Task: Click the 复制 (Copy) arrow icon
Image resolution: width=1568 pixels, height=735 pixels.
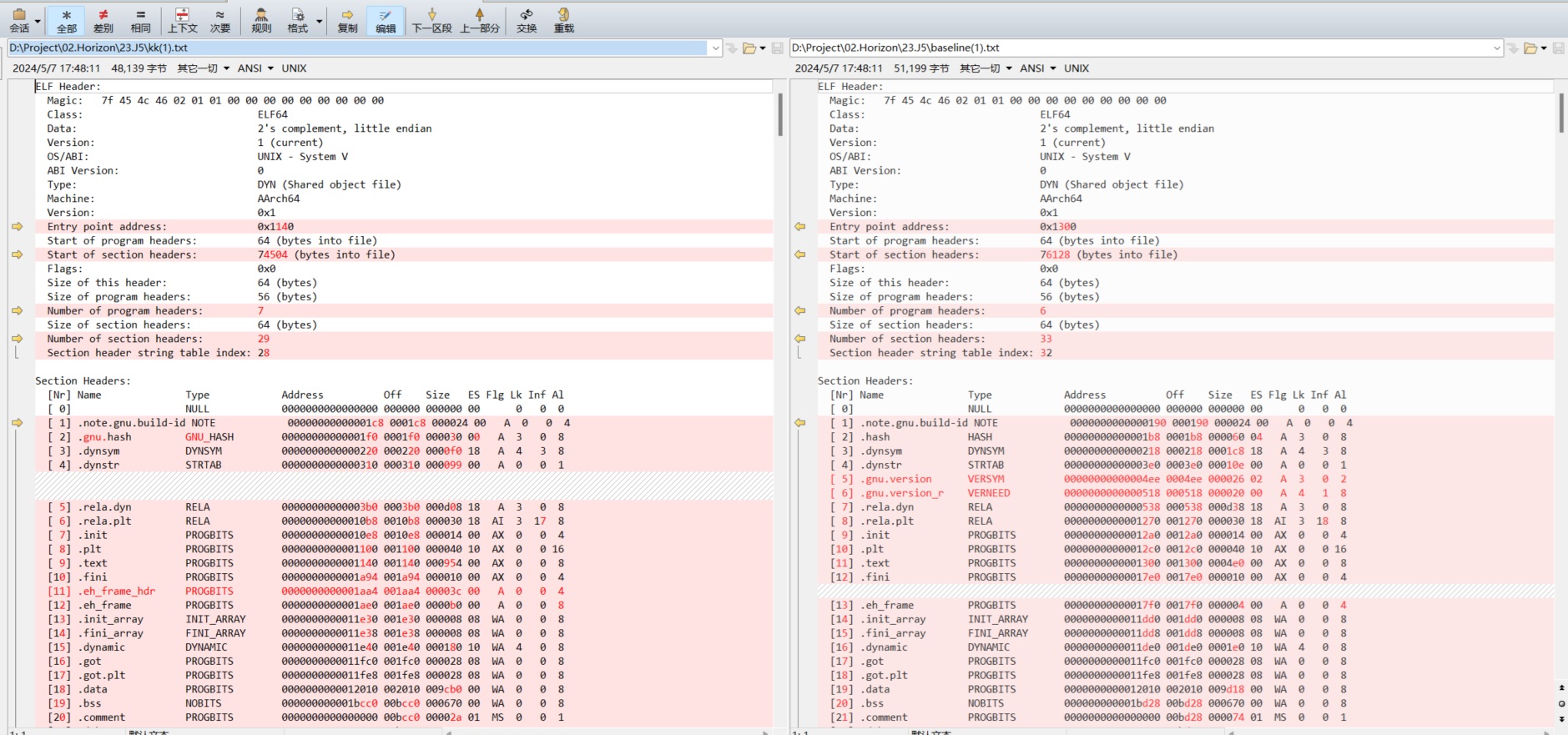Action: coord(347,20)
